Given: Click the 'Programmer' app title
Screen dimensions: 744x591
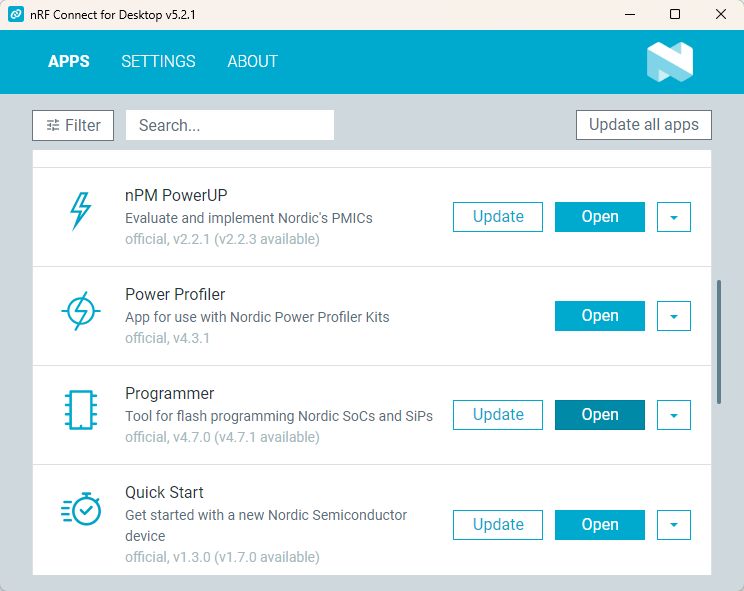Looking at the screenshot, I should coord(169,394).
